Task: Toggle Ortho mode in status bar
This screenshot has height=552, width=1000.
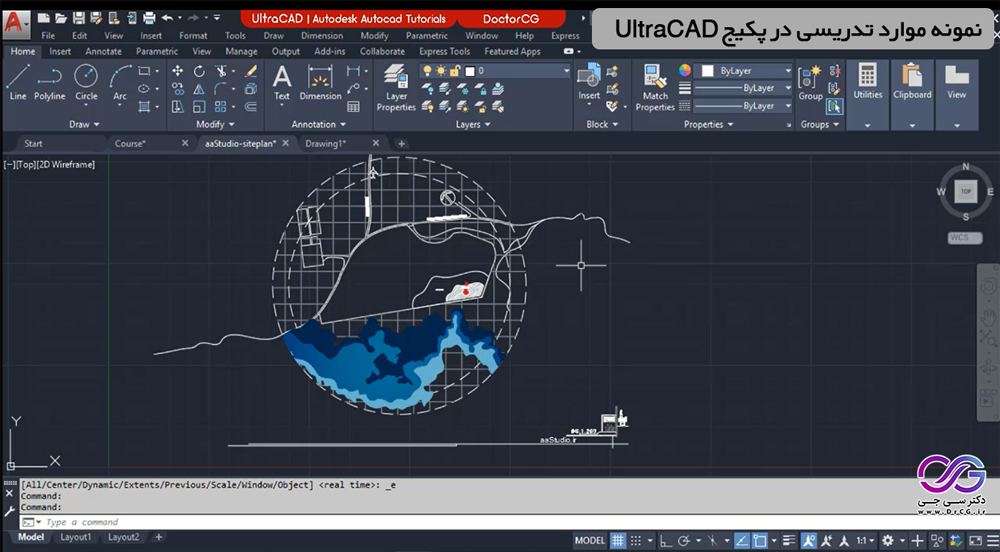Action: 666,541
